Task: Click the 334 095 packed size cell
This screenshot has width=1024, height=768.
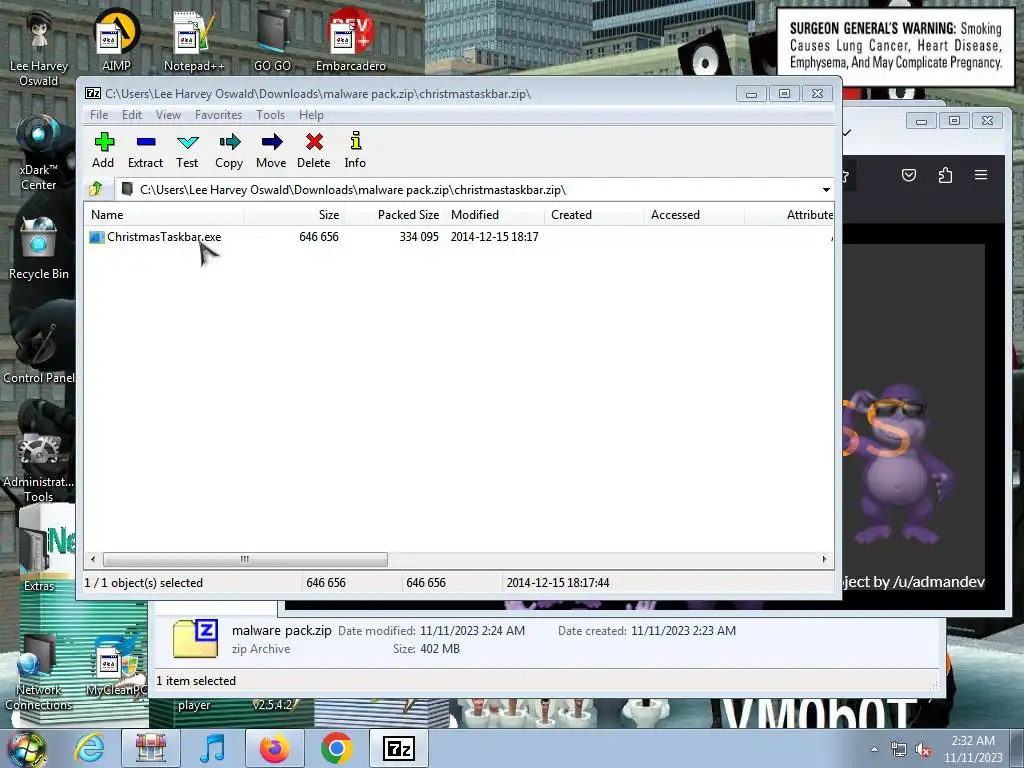Action: click(419, 237)
